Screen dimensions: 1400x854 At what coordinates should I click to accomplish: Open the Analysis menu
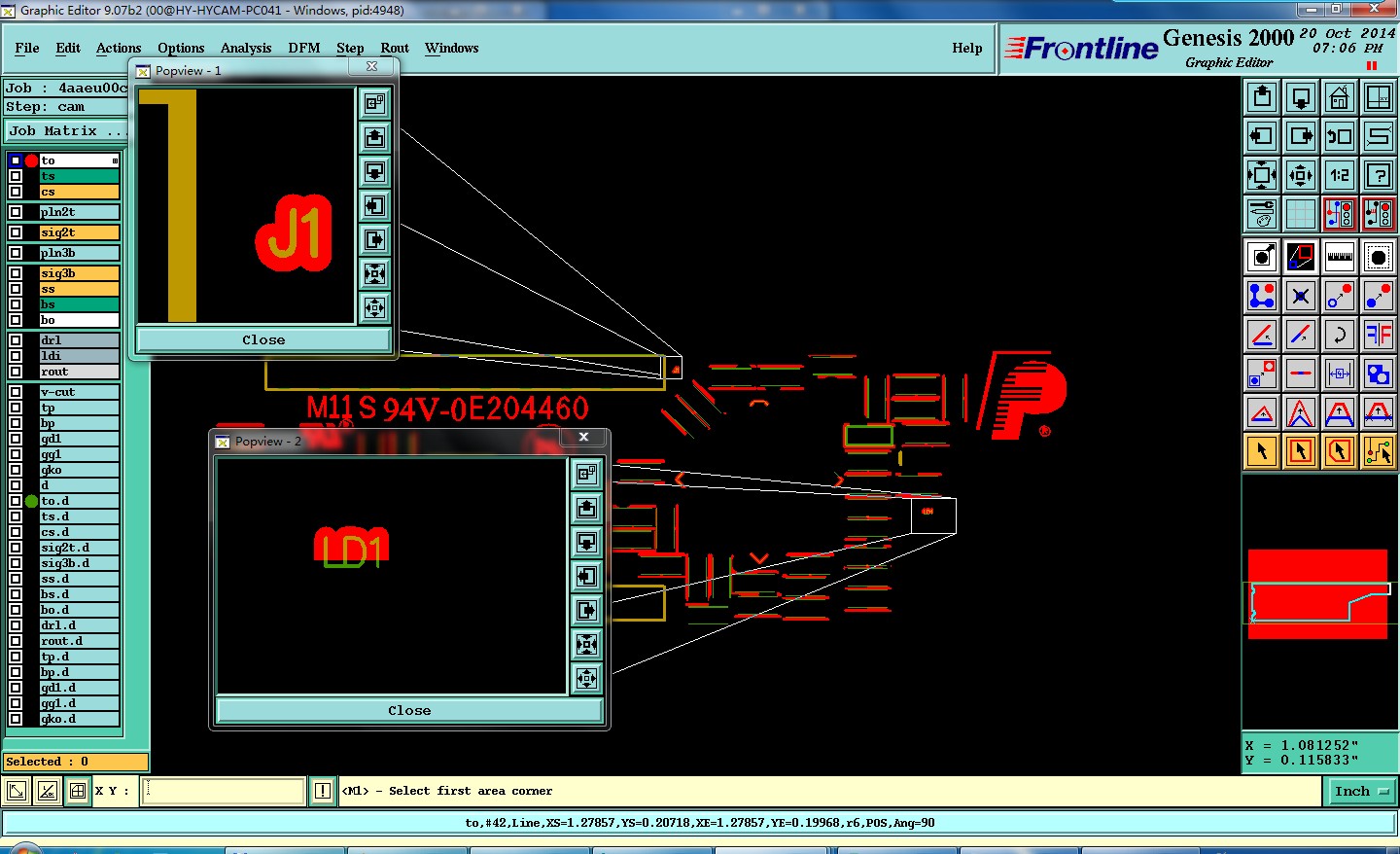246,48
